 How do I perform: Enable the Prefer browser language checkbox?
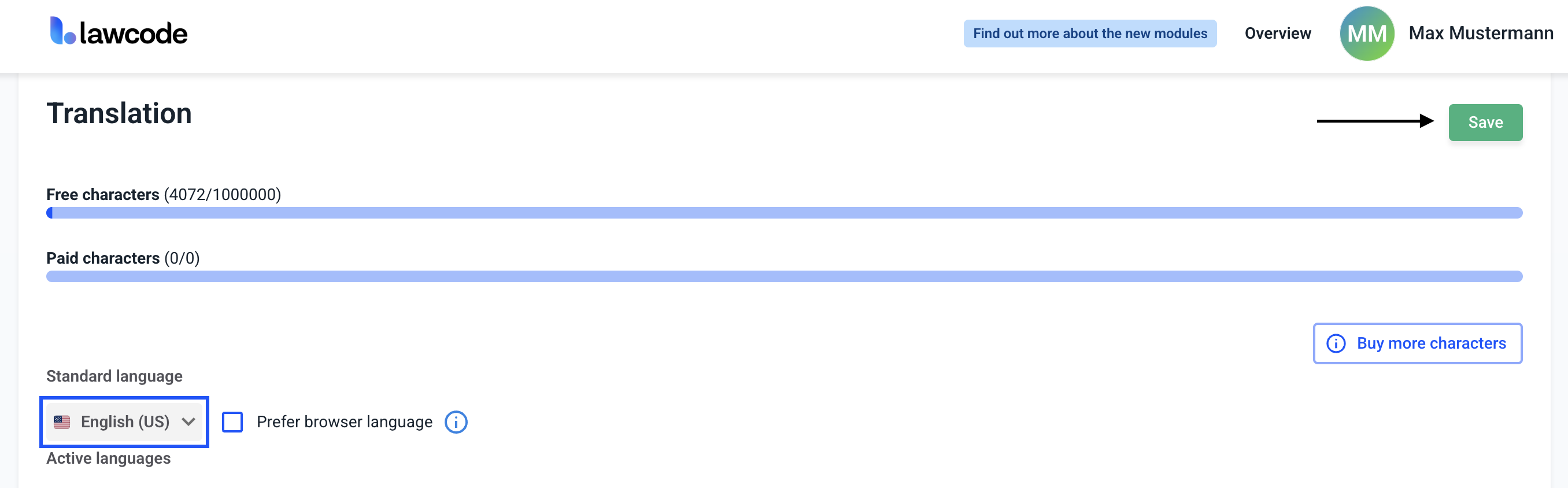tap(232, 422)
